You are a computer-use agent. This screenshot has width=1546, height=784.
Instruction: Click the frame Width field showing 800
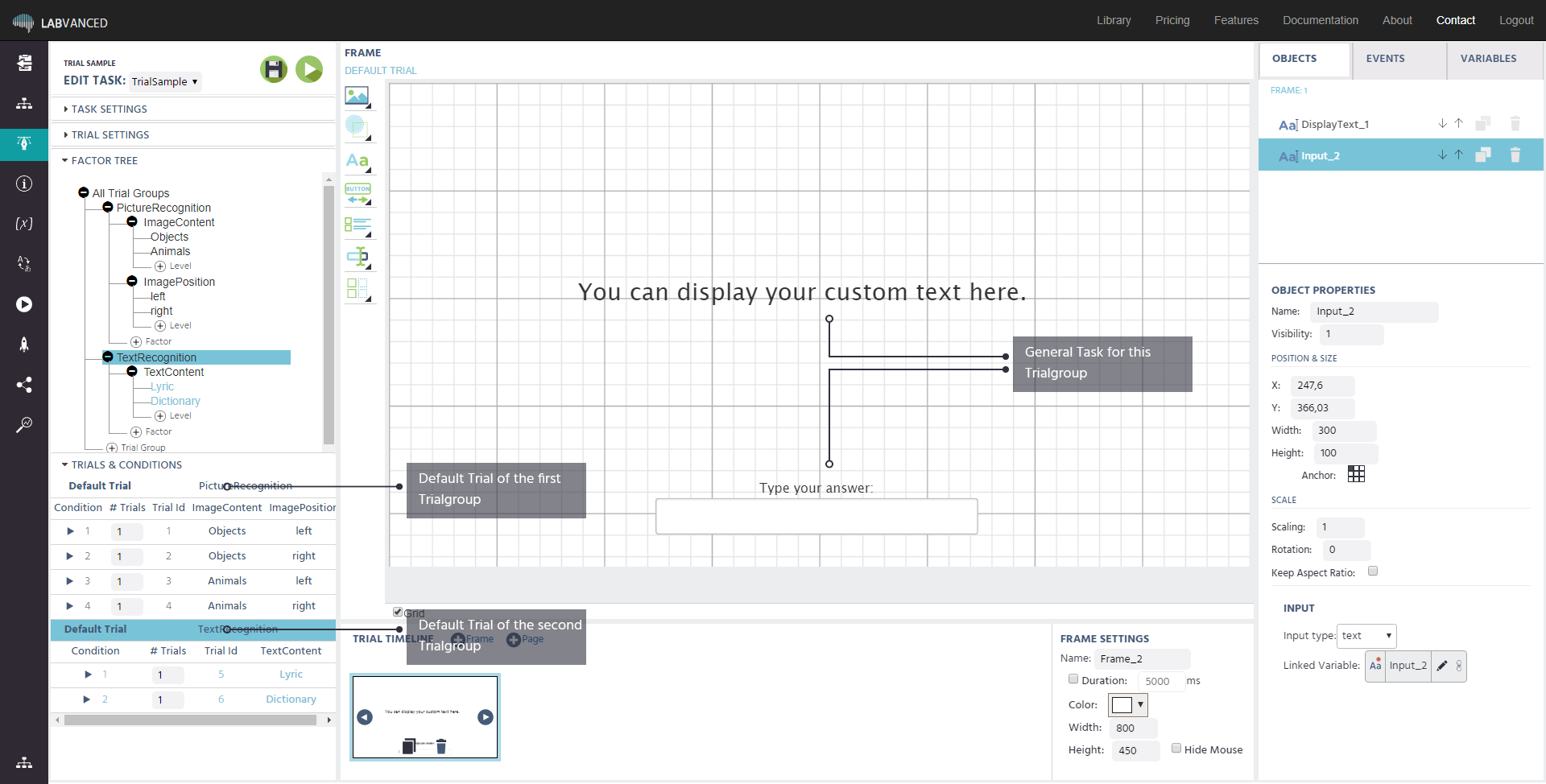tap(1133, 728)
